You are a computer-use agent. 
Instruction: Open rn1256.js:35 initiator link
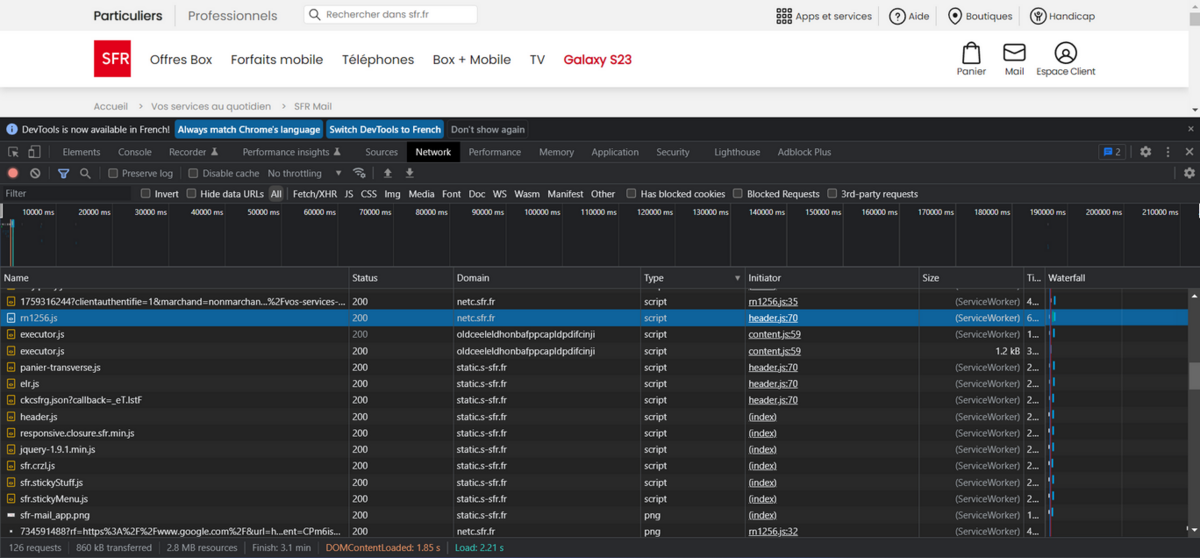773,301
